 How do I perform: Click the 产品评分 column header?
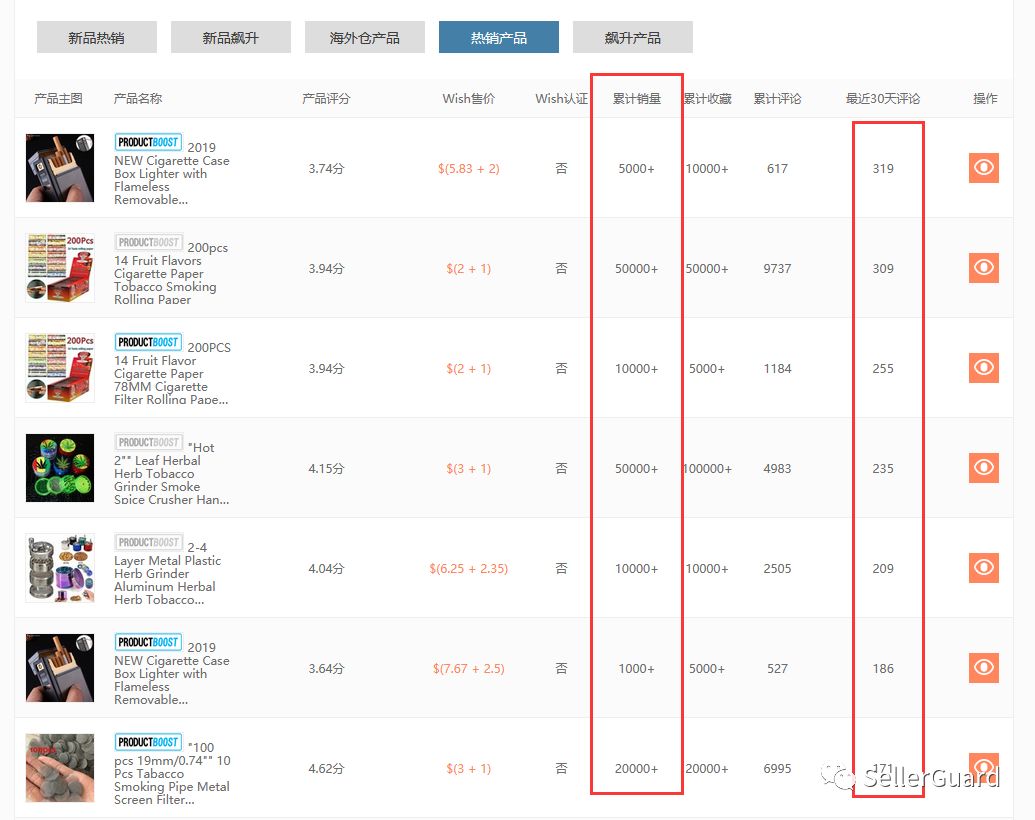[x=326, y=98]
